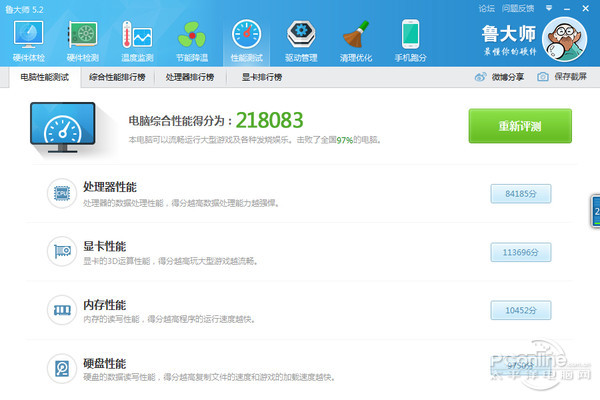The image size is (600, 400).
Task: Click the camera save screenshot icon
Action: (543, 77)
